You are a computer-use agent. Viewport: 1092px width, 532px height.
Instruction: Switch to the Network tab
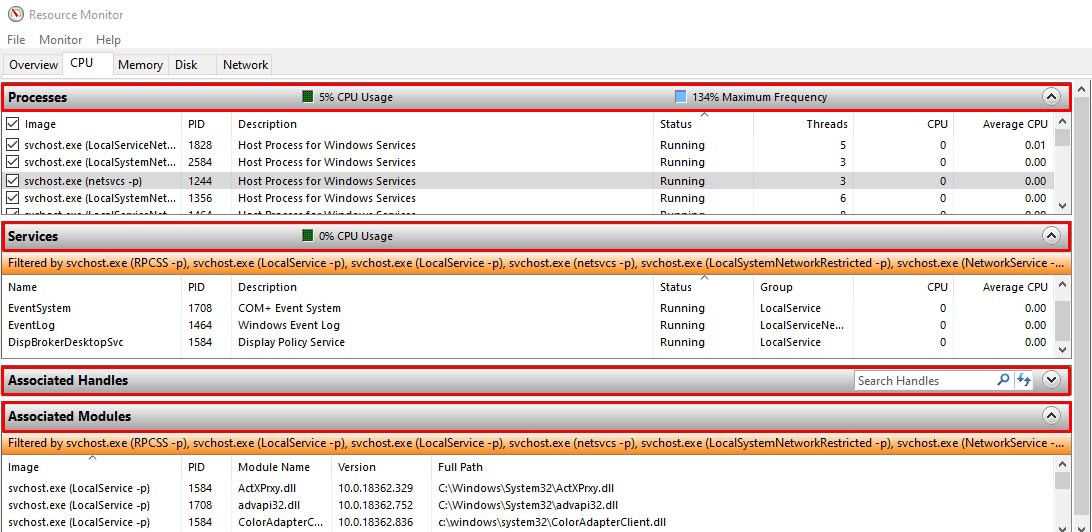click(245, 65)
